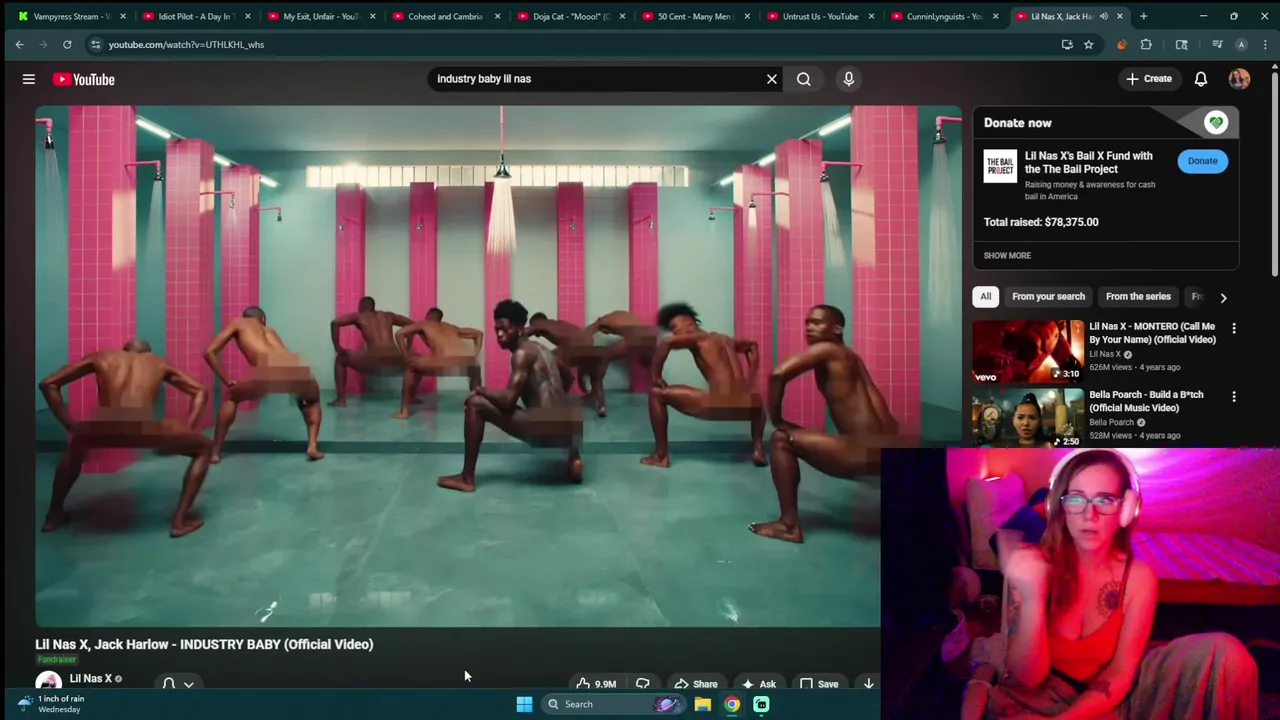Viewport: 1280px width, 720px height.
Task: Open Chrome extensions puzzle icon
Action: pyautogui.click(x=1146, y=44)
